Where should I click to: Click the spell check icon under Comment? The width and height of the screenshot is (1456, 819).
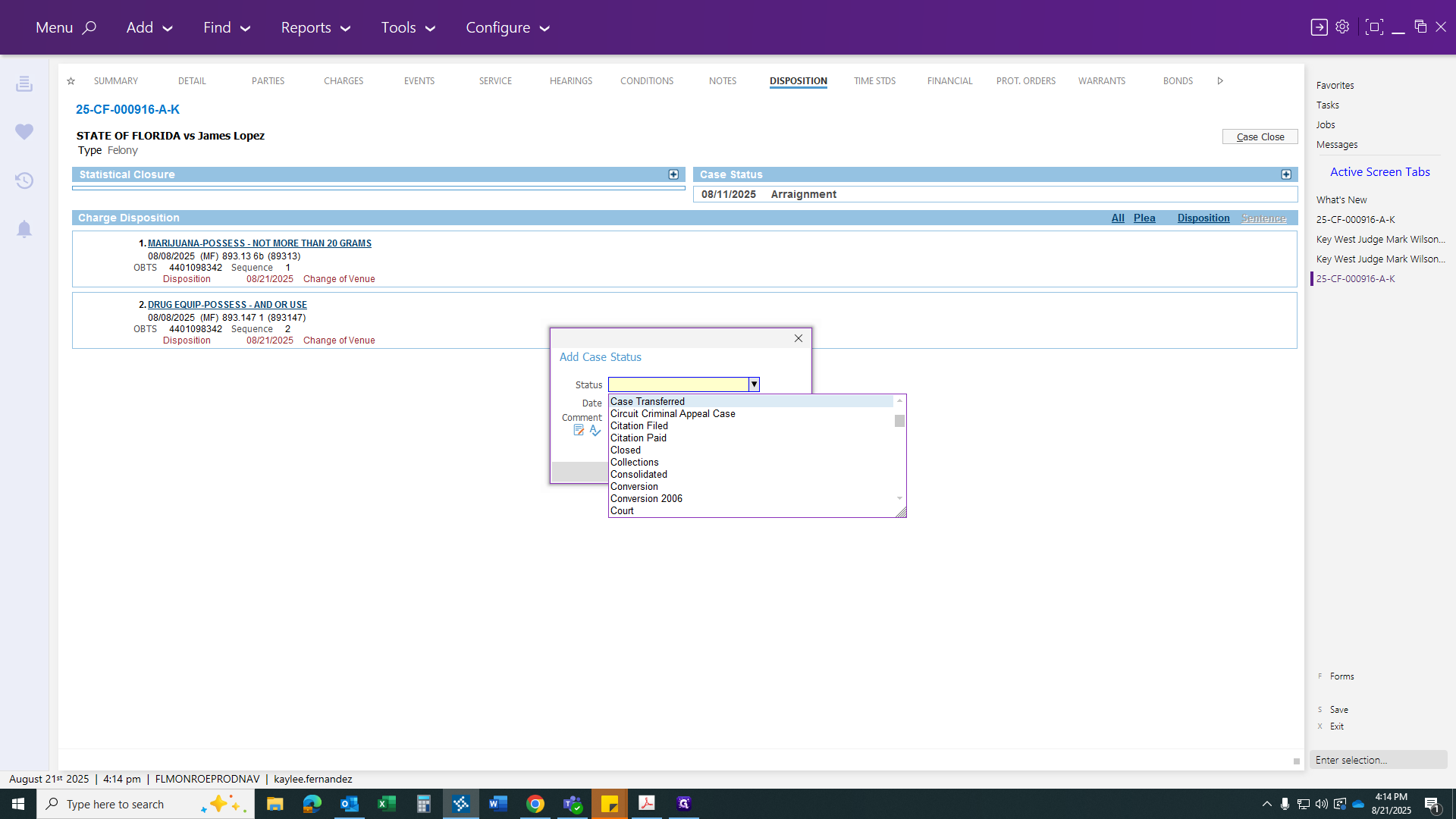[595, 431]
